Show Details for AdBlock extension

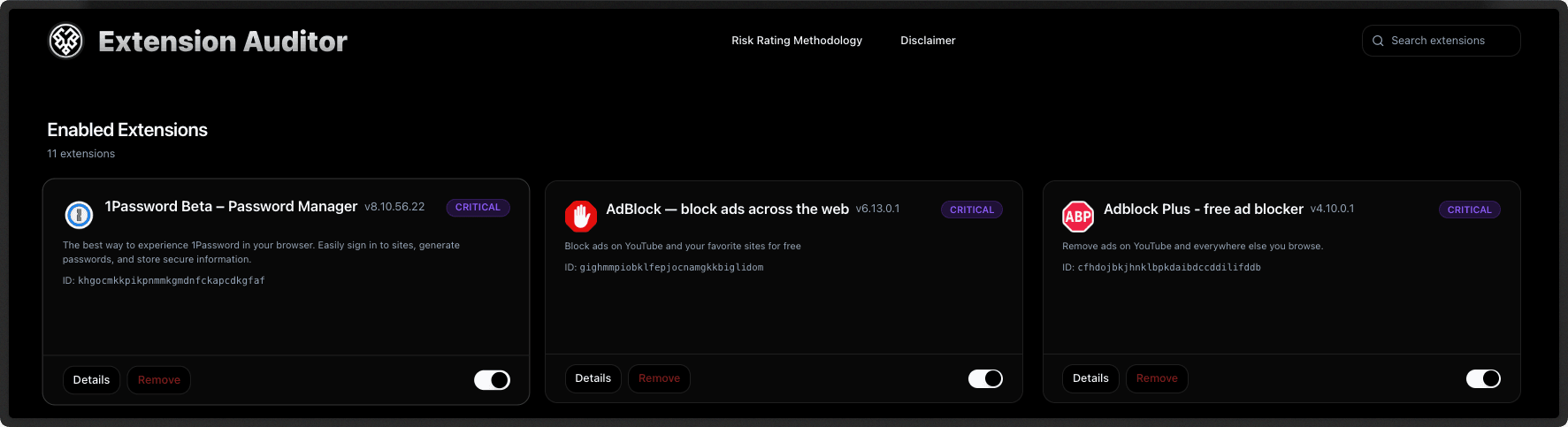[x=593, y=378]
